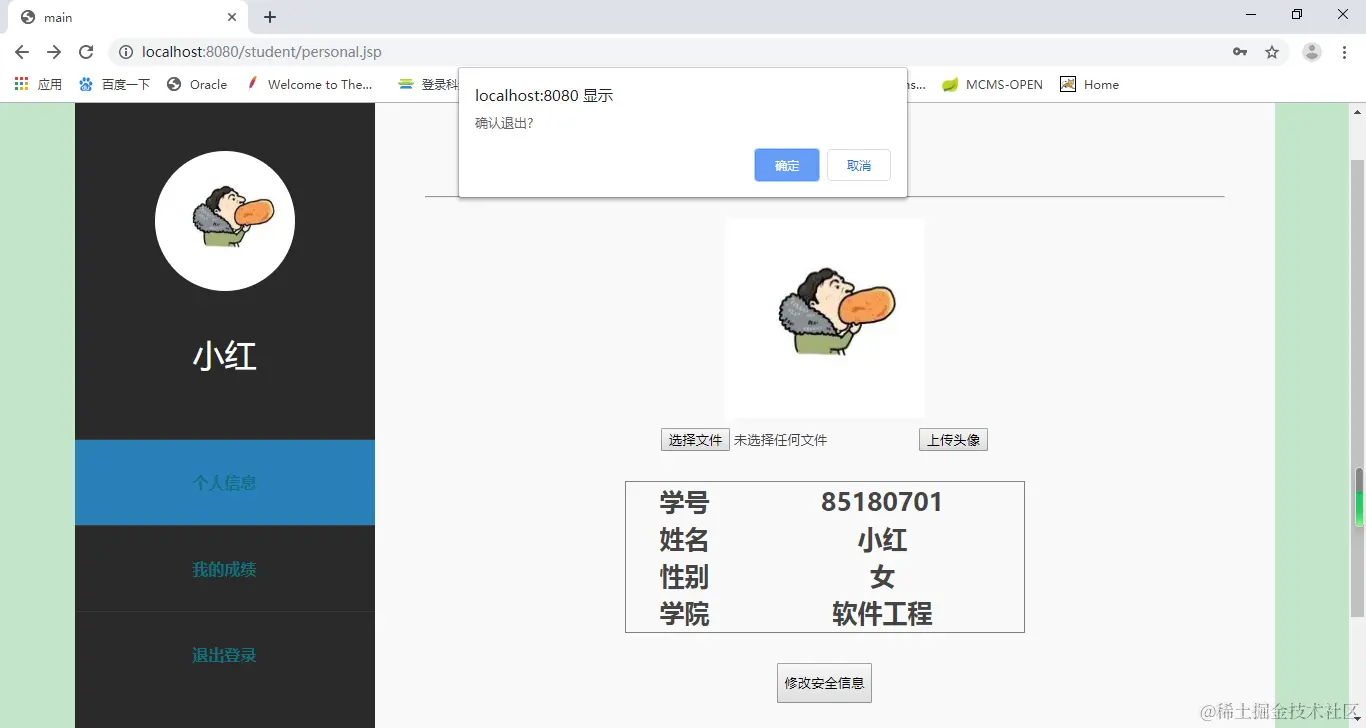Image resolution: width=1366 pixels, height=728 pixels.
Task: Open the 登录科 bookmark dropdown
Action: click(x=437, y=84)
